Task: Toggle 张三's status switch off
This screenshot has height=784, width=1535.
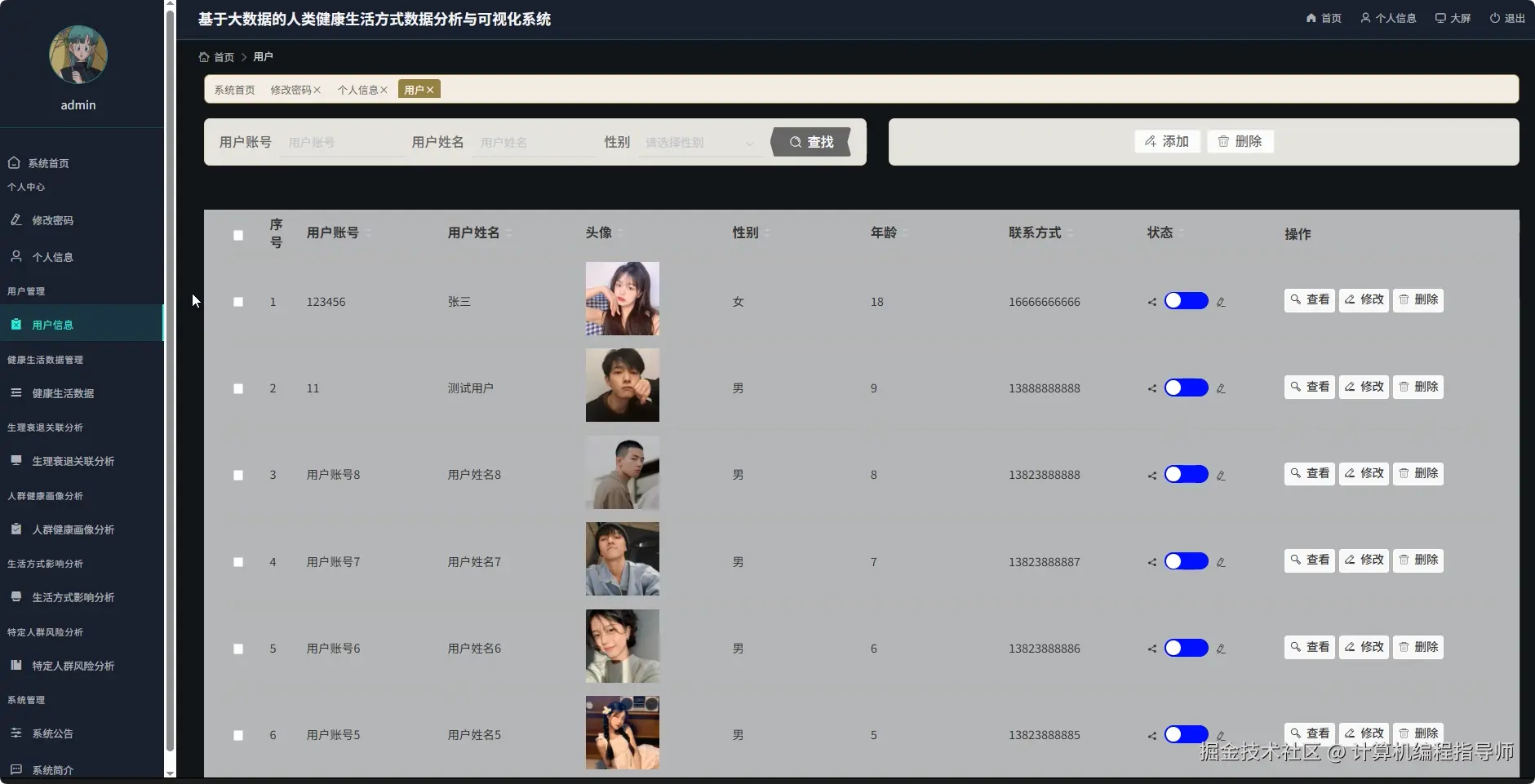Action: click(1187, 300)
